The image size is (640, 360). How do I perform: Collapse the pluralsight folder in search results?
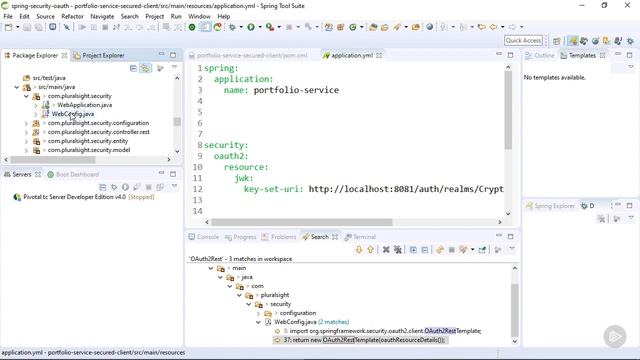(x=239, y=295)
